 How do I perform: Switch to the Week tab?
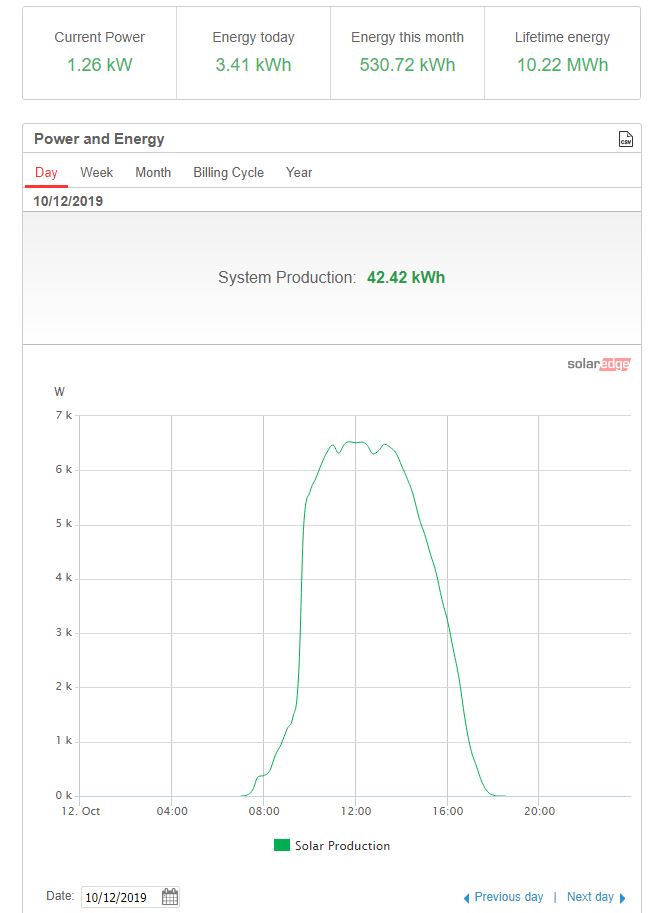tap(97, 172)
